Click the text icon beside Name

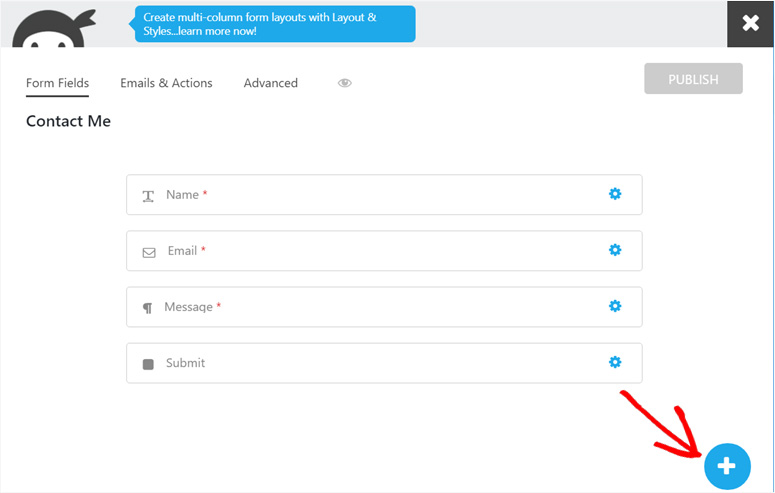point(148,196)
